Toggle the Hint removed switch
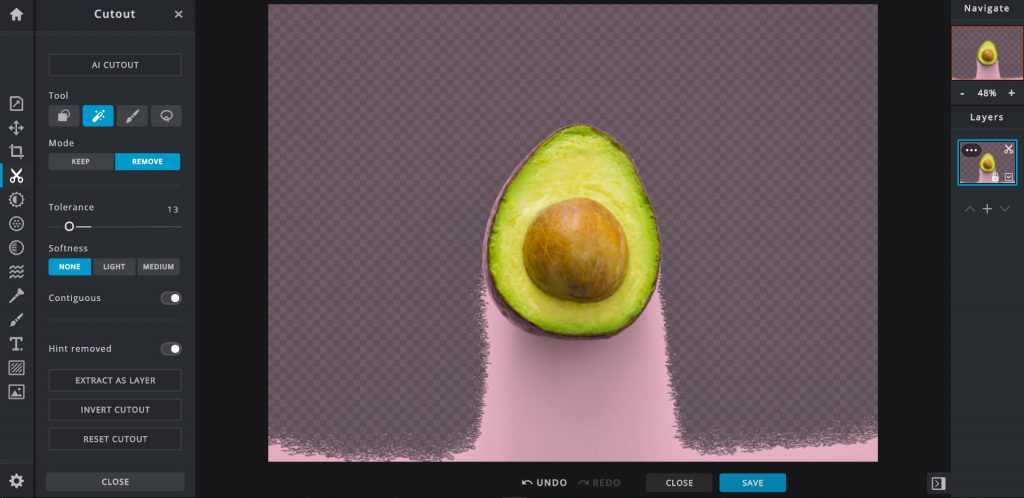Viewport: 1024px width, 498px height. click(171, 349)
